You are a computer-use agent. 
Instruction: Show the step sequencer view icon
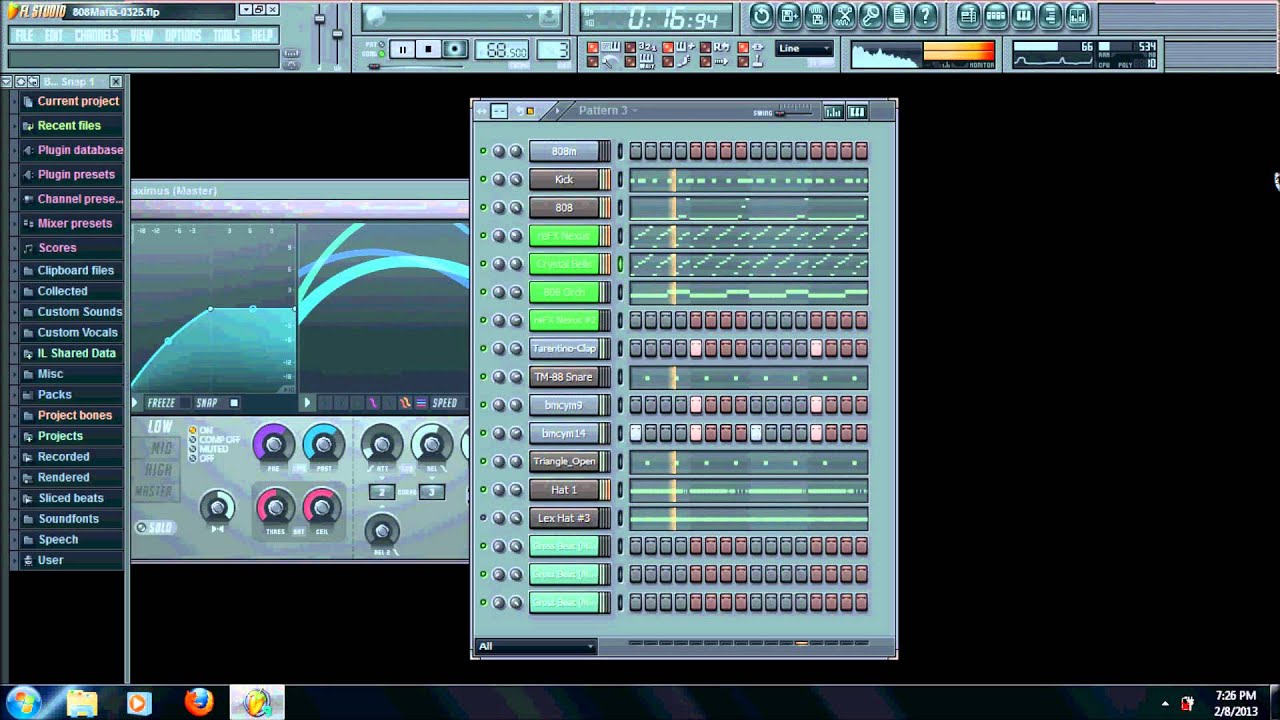click(996, 15)
